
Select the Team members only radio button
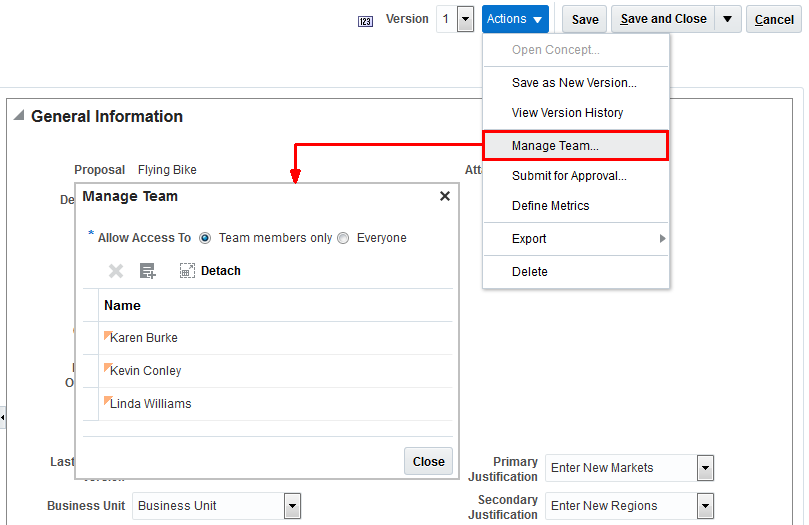pyautogui.click(x=205, y=238)
